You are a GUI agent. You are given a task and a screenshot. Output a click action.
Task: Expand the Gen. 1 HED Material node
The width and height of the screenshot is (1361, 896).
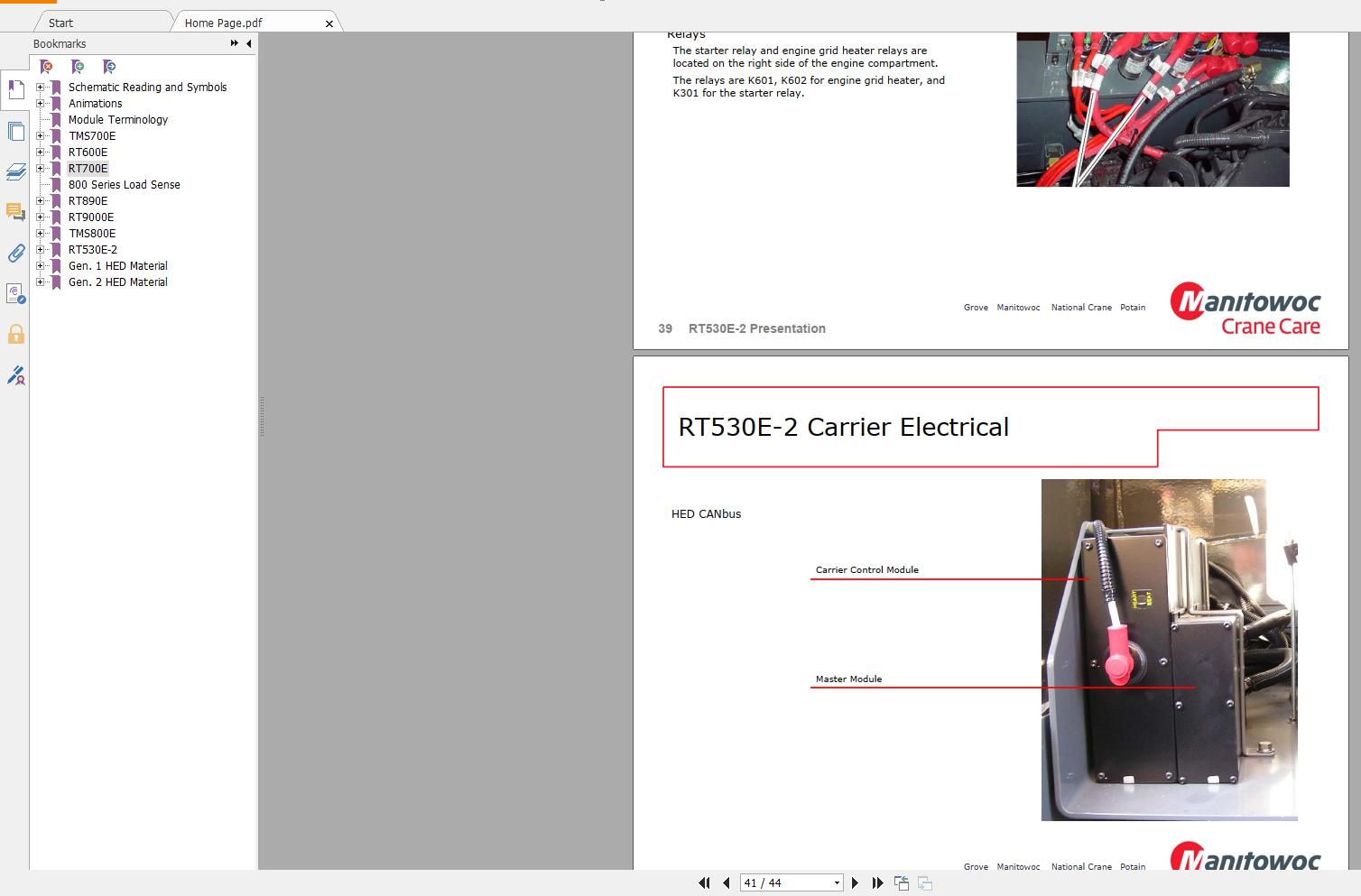point(40,266)
